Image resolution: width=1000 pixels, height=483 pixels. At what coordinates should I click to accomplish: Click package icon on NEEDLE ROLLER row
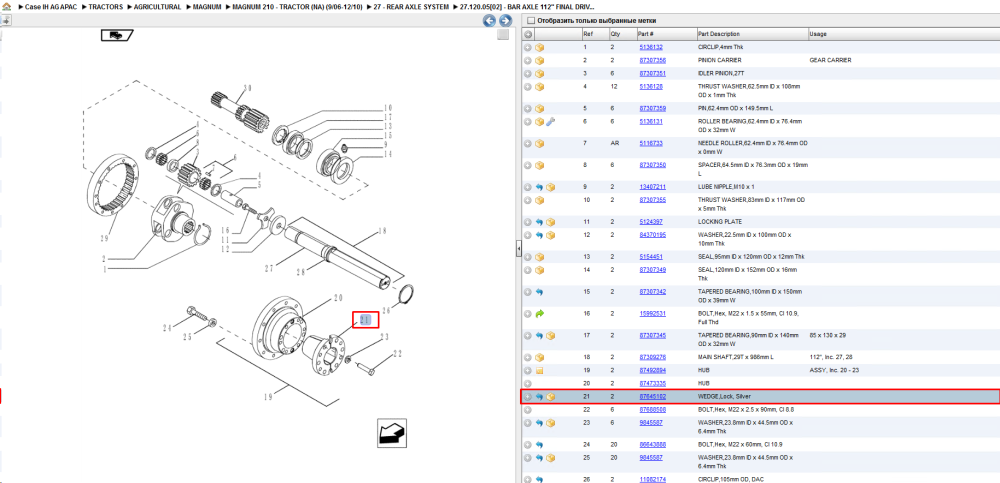(x=540, y=144)
